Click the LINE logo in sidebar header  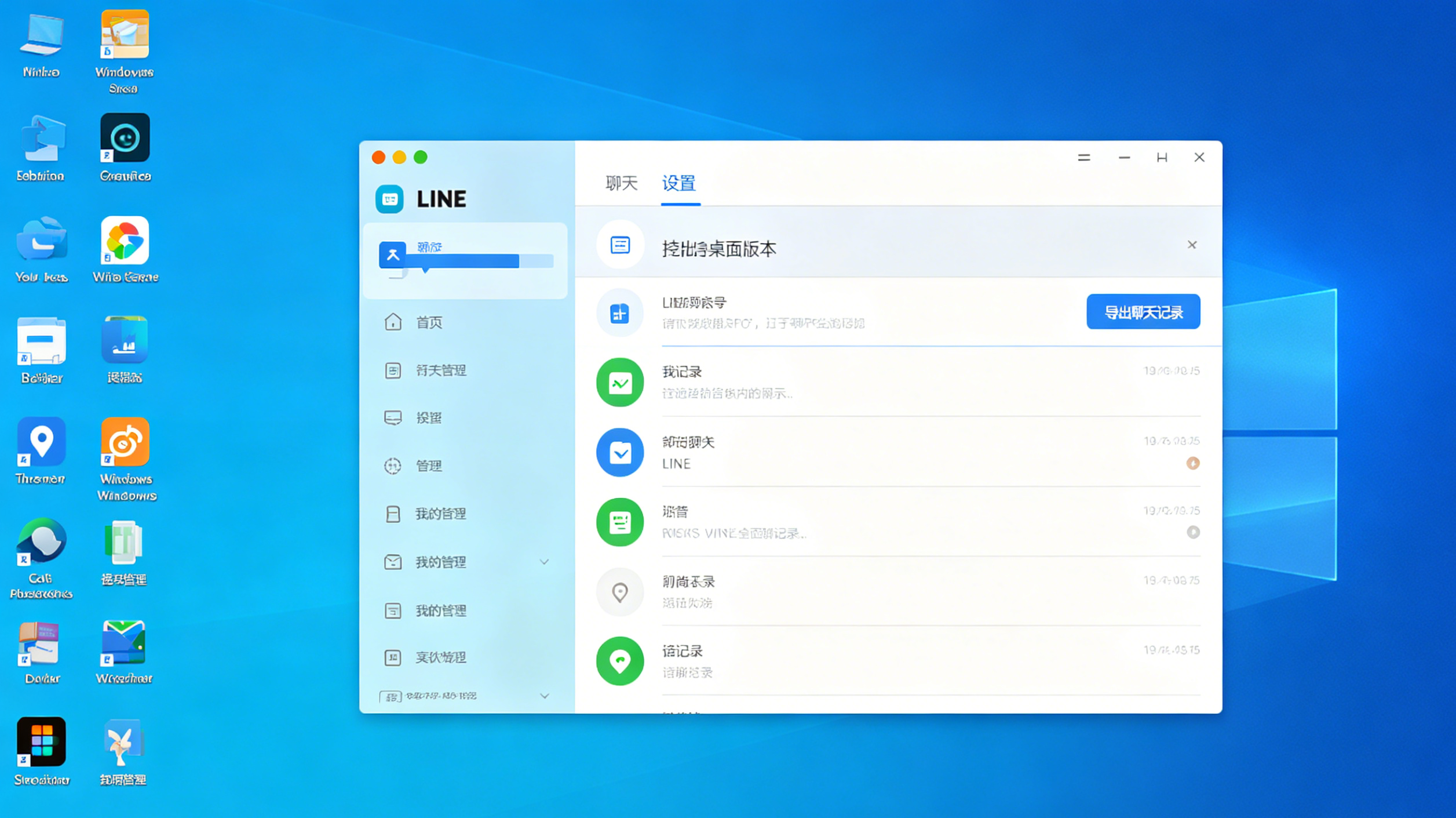pos(389,199)
